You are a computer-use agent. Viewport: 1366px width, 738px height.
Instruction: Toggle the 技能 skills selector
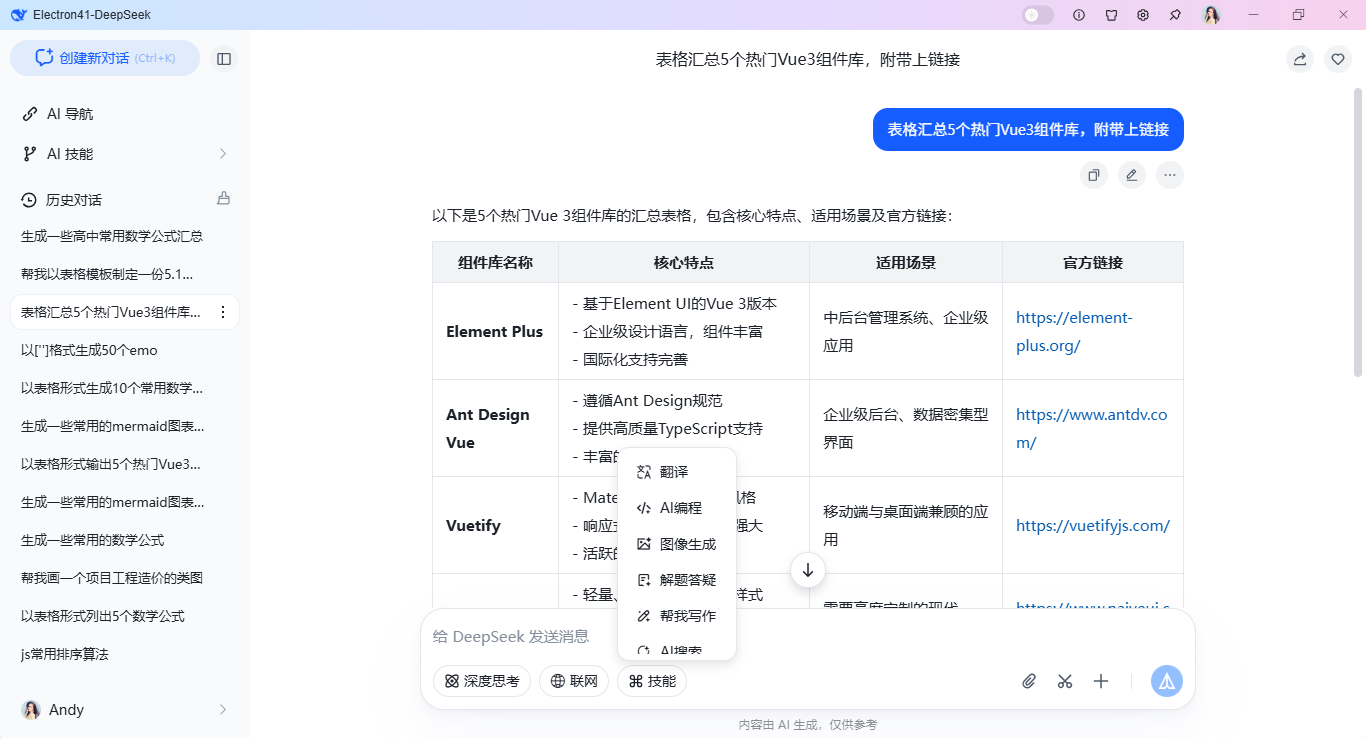tap(651, 681)
